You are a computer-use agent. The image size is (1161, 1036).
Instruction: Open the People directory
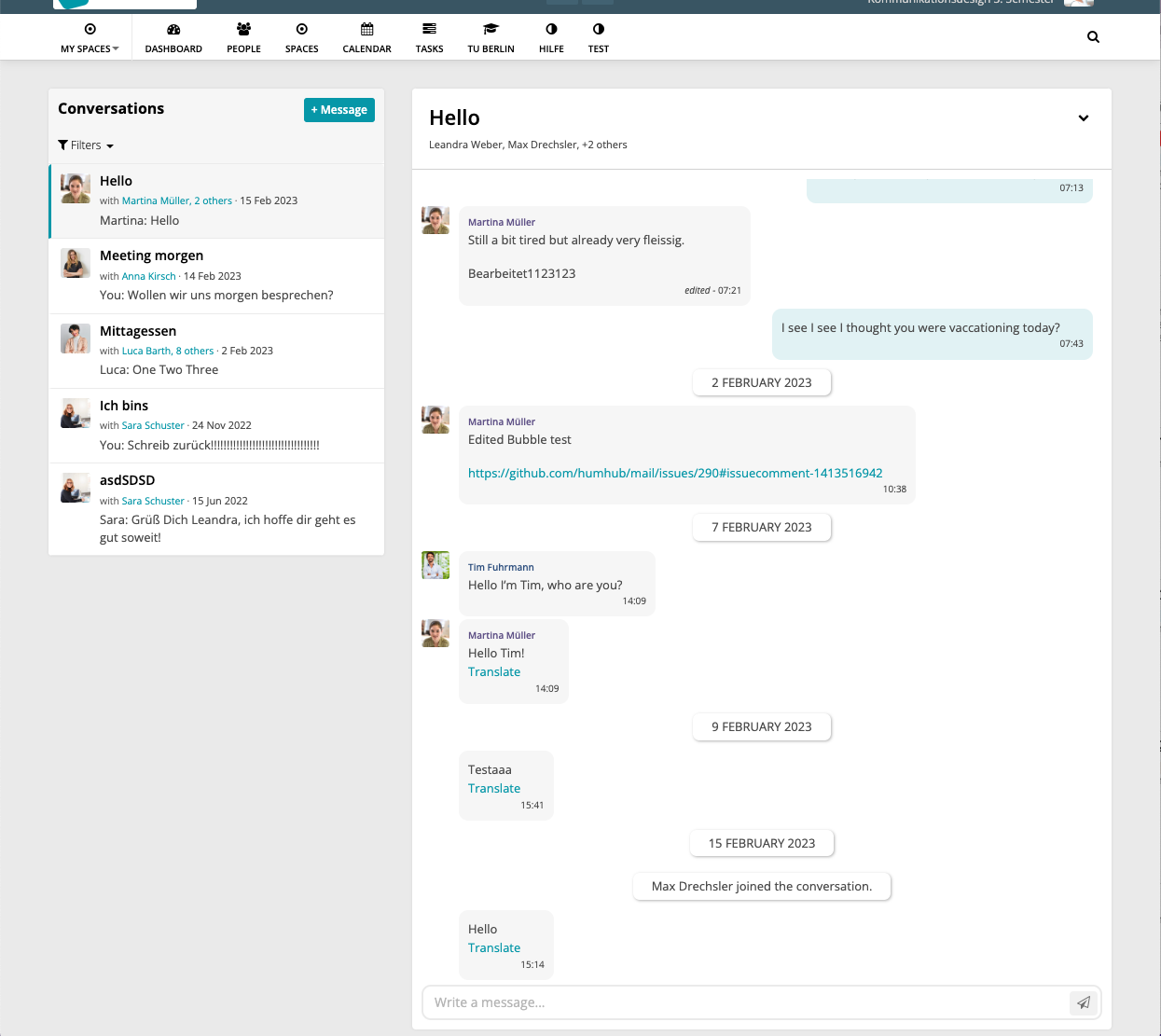(x=243, y=38)
